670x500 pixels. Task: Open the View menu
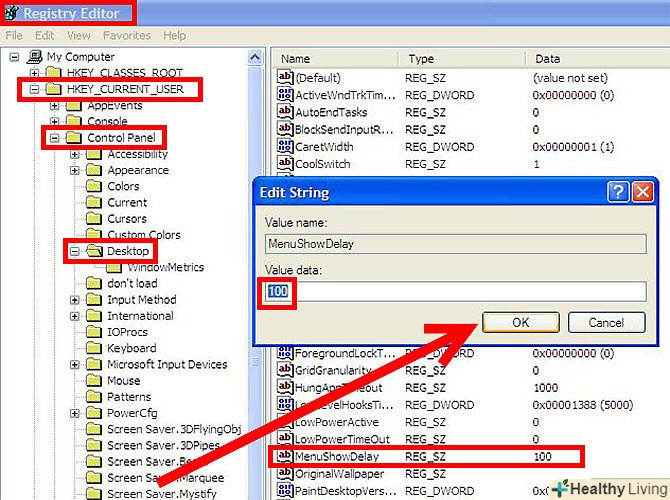coord(79,35)
